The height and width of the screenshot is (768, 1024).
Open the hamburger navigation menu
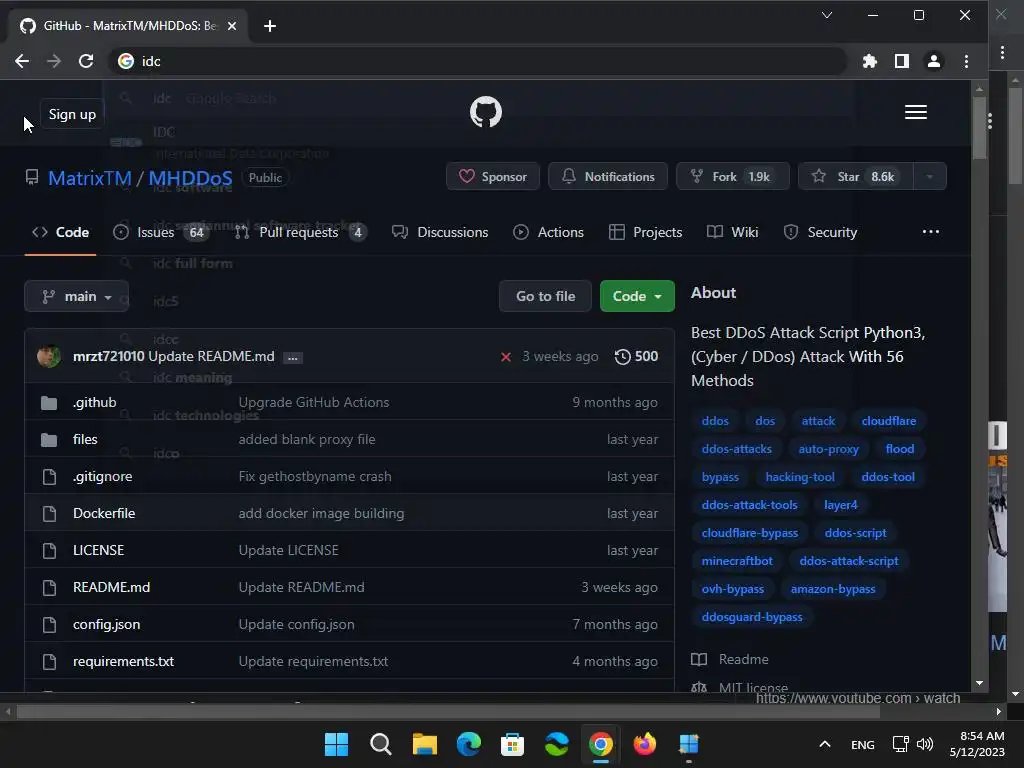[916, 112]
